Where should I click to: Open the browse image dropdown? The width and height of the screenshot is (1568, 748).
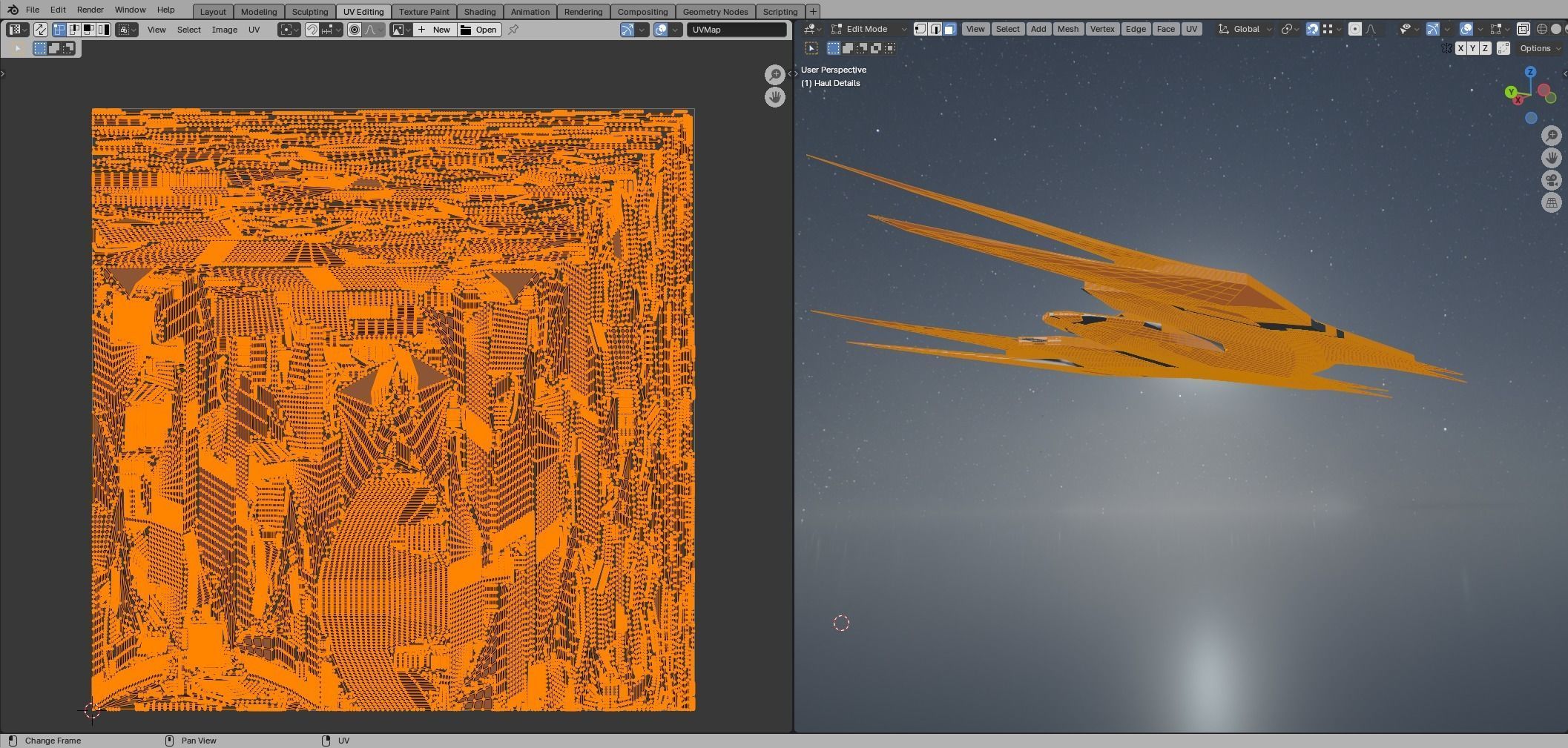click(x=401, y=30)
